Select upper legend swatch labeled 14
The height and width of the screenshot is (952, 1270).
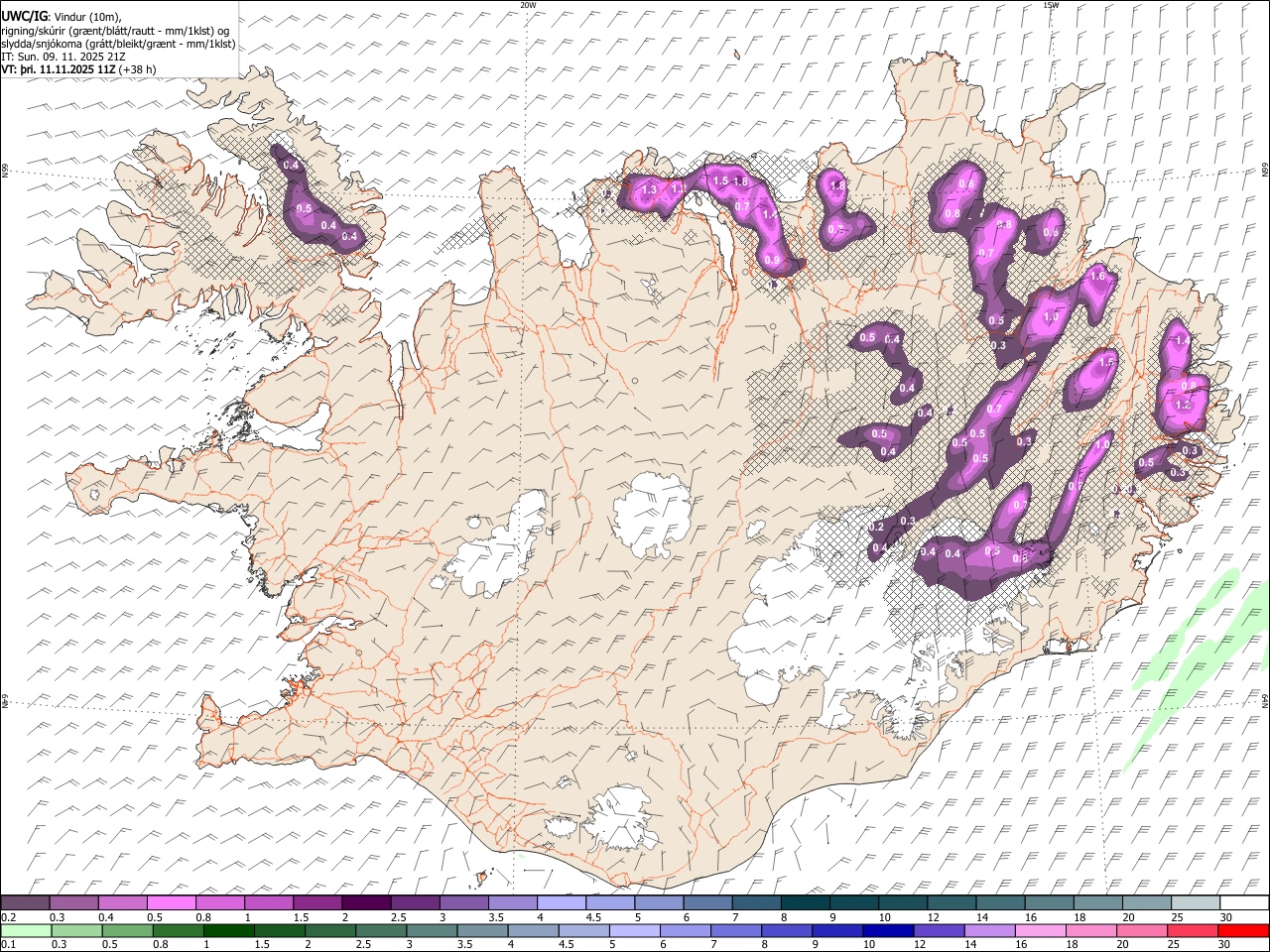pyautogui.click(x=1000, y=902)
